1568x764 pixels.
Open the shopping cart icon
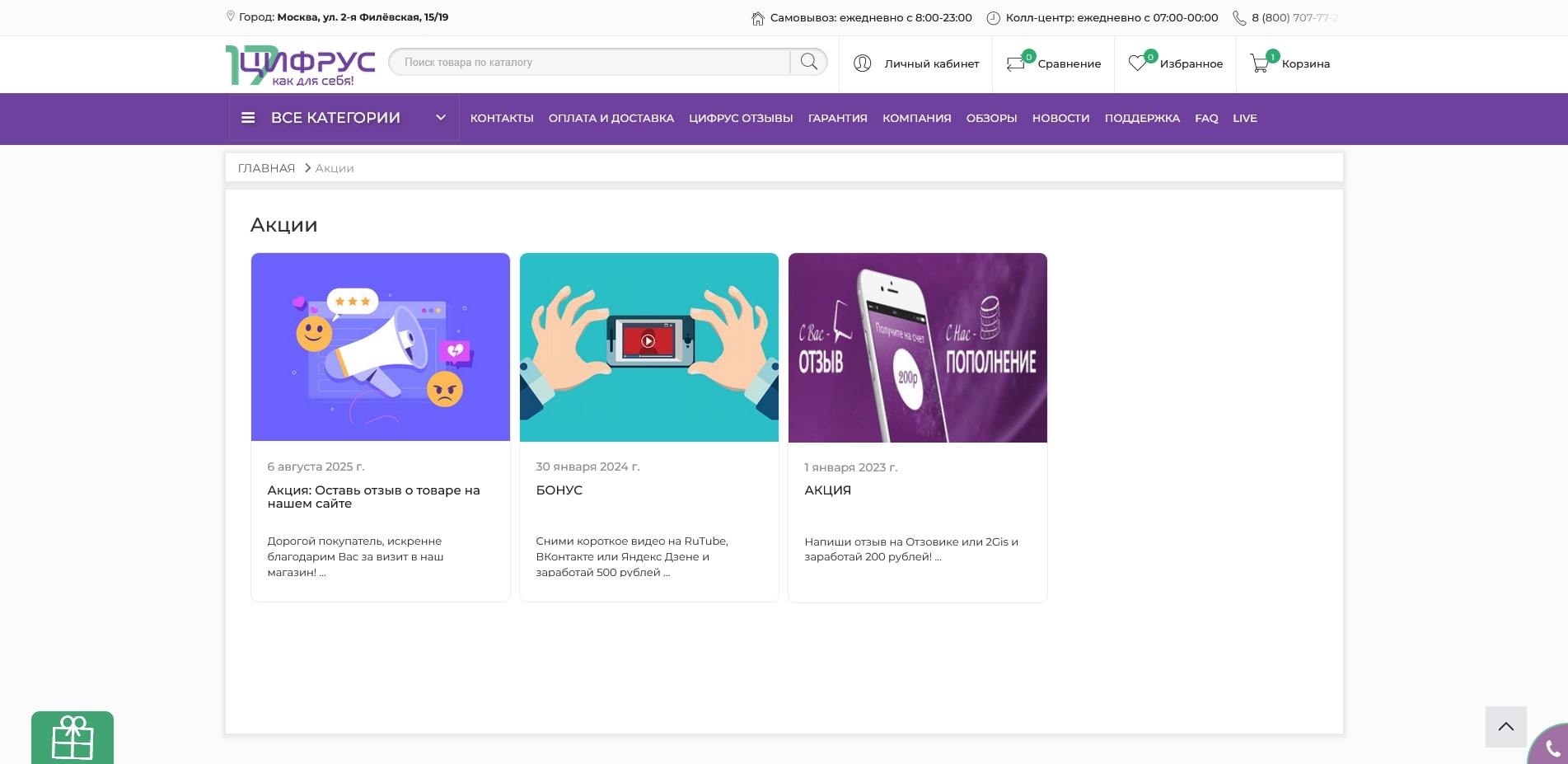tap(1260, 63)
